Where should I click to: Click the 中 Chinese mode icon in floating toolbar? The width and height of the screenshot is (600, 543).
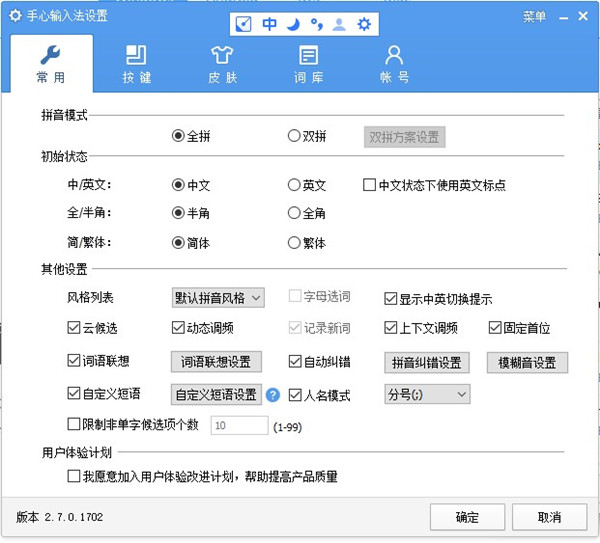click(x=270, y=23)
